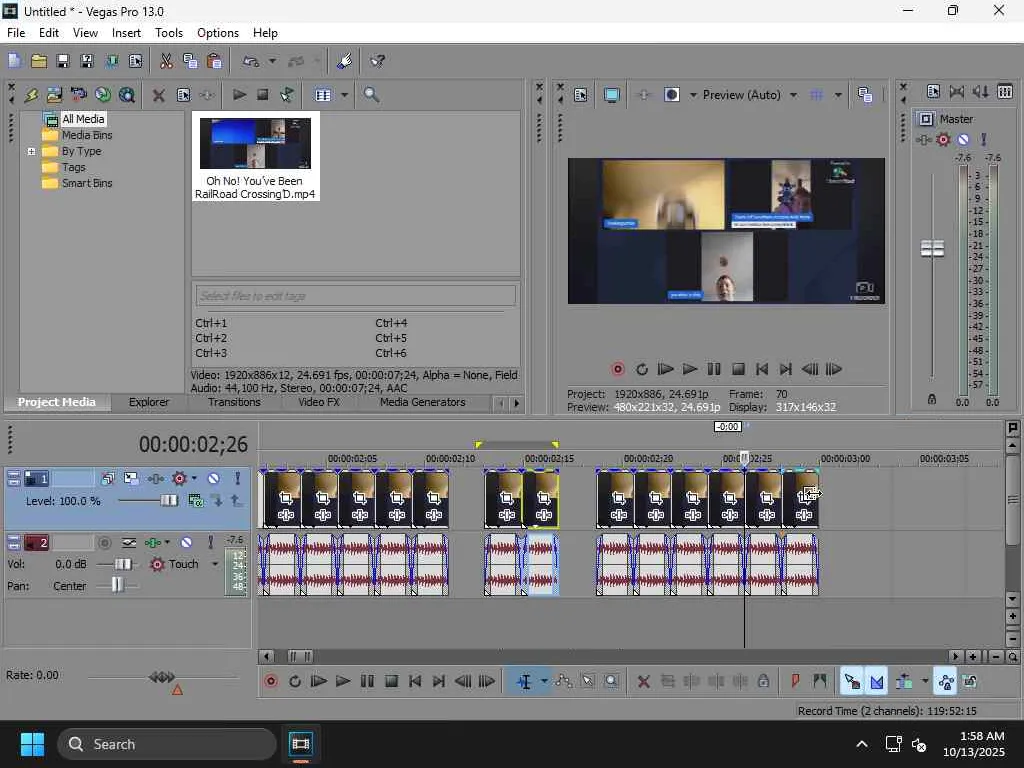This screenshot has width=1024, height=768.
Task: Open the Undo history dropdown arrow
Action: [x=272, y=61]
